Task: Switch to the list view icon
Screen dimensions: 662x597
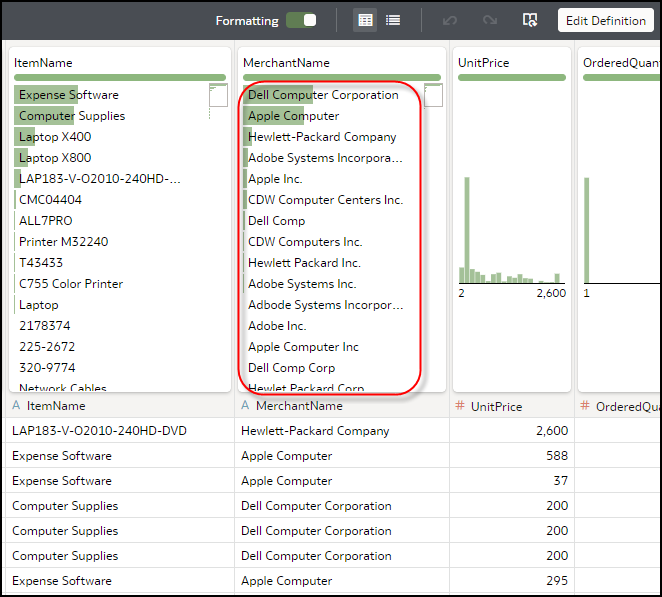Action: coord(393,20)
